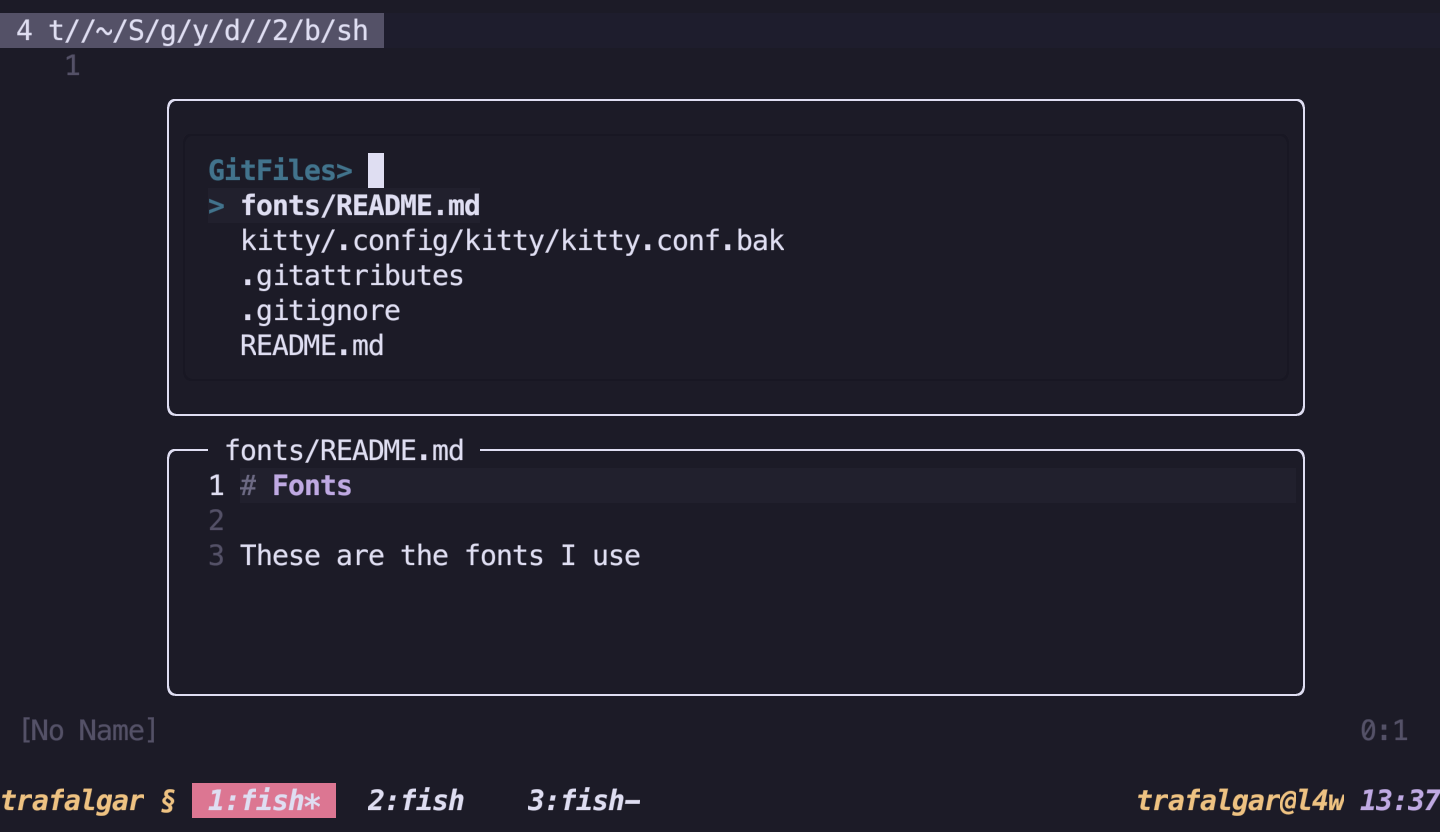1440x832 pixels.
Task: Open README.md from the GitFiles results
Action: 311,345
